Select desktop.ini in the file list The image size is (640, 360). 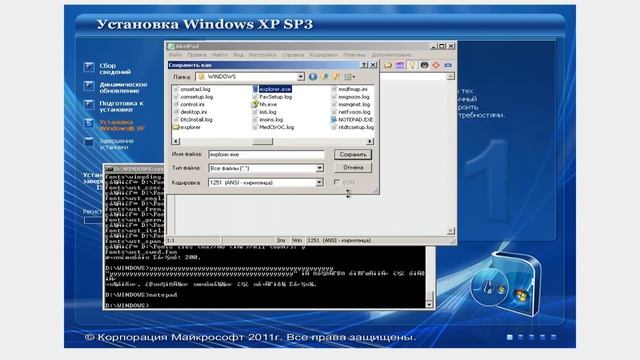point(193,112)
